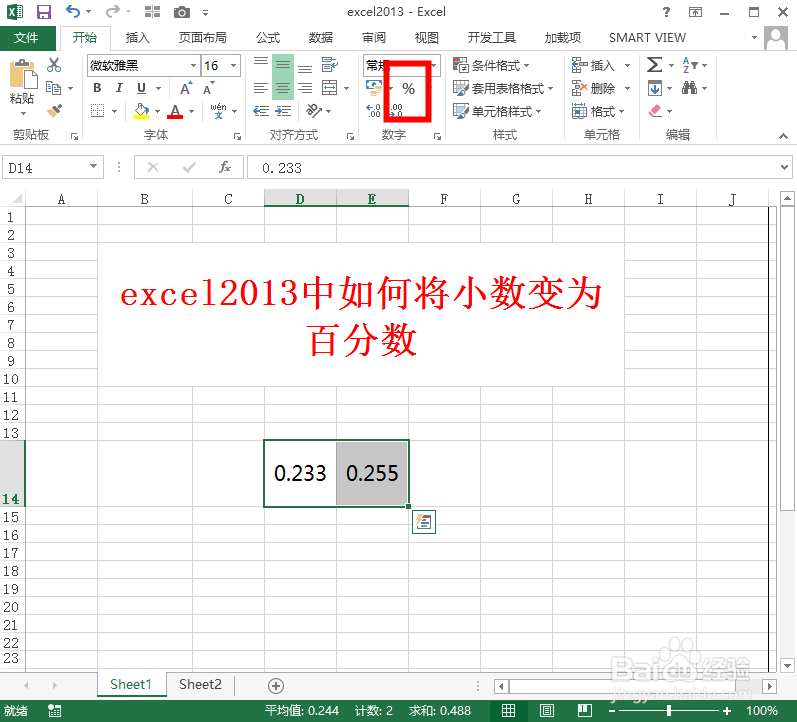Switch to Page Layout view in status bar
Image resolution: width=797 pixels, height=722 pixels.
coord(547,710)
